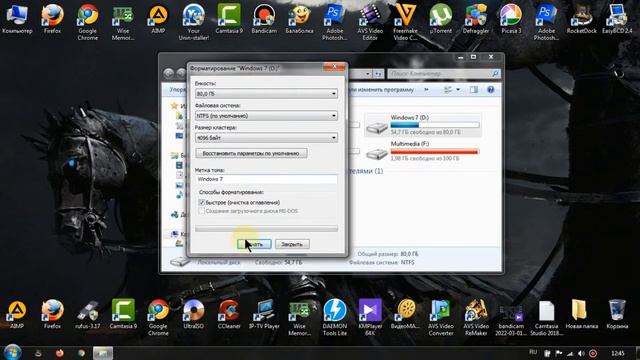Screen dimensions: 640x360
Task: Switch to Explorer window in taskbar
Action: [x=102, y=353]
